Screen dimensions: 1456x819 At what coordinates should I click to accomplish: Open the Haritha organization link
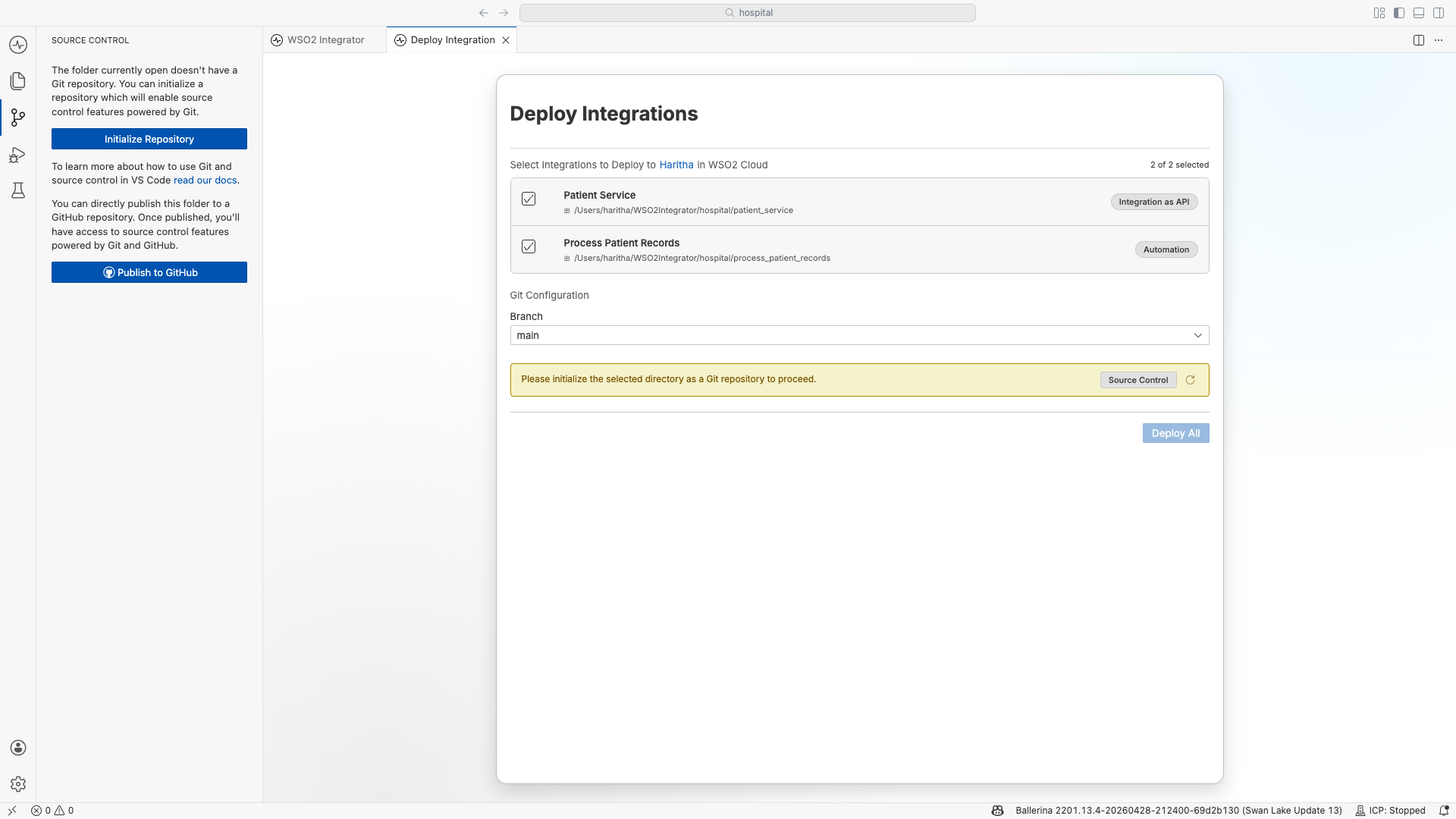(676, 165)
